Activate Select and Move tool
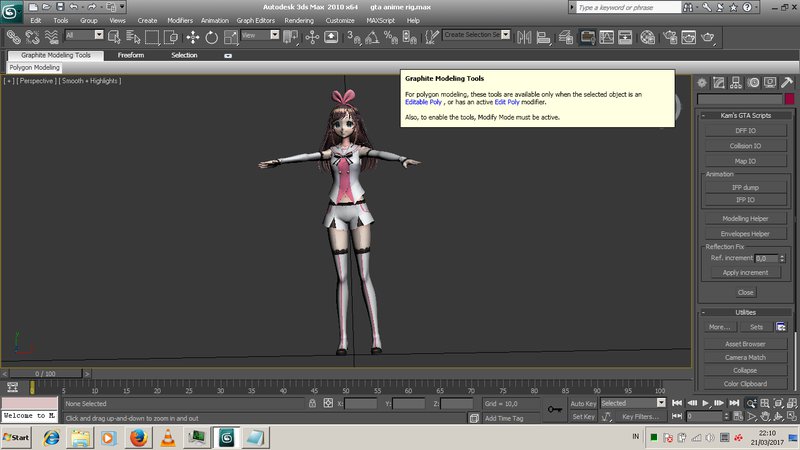Image resolution: width=800 pixels, height=450 pixels. 193,37
